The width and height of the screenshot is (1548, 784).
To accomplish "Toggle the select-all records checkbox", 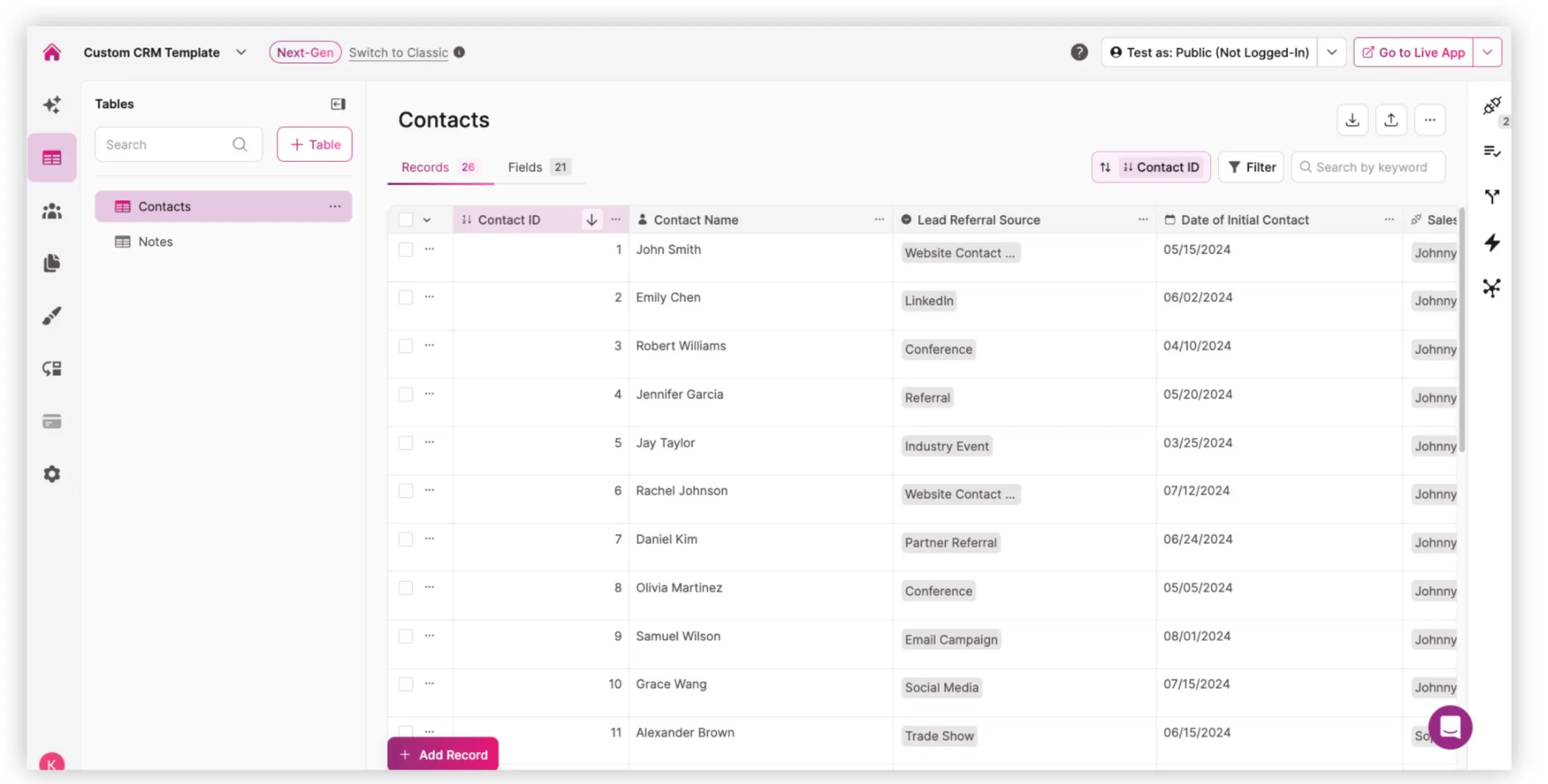I will point(406,220).
